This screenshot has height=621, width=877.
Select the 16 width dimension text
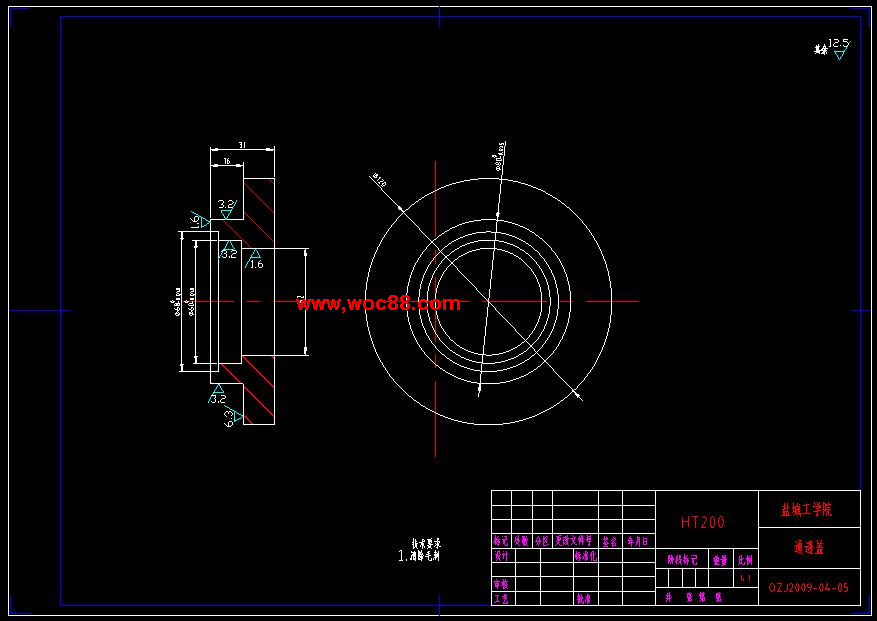tap(227, 161)
